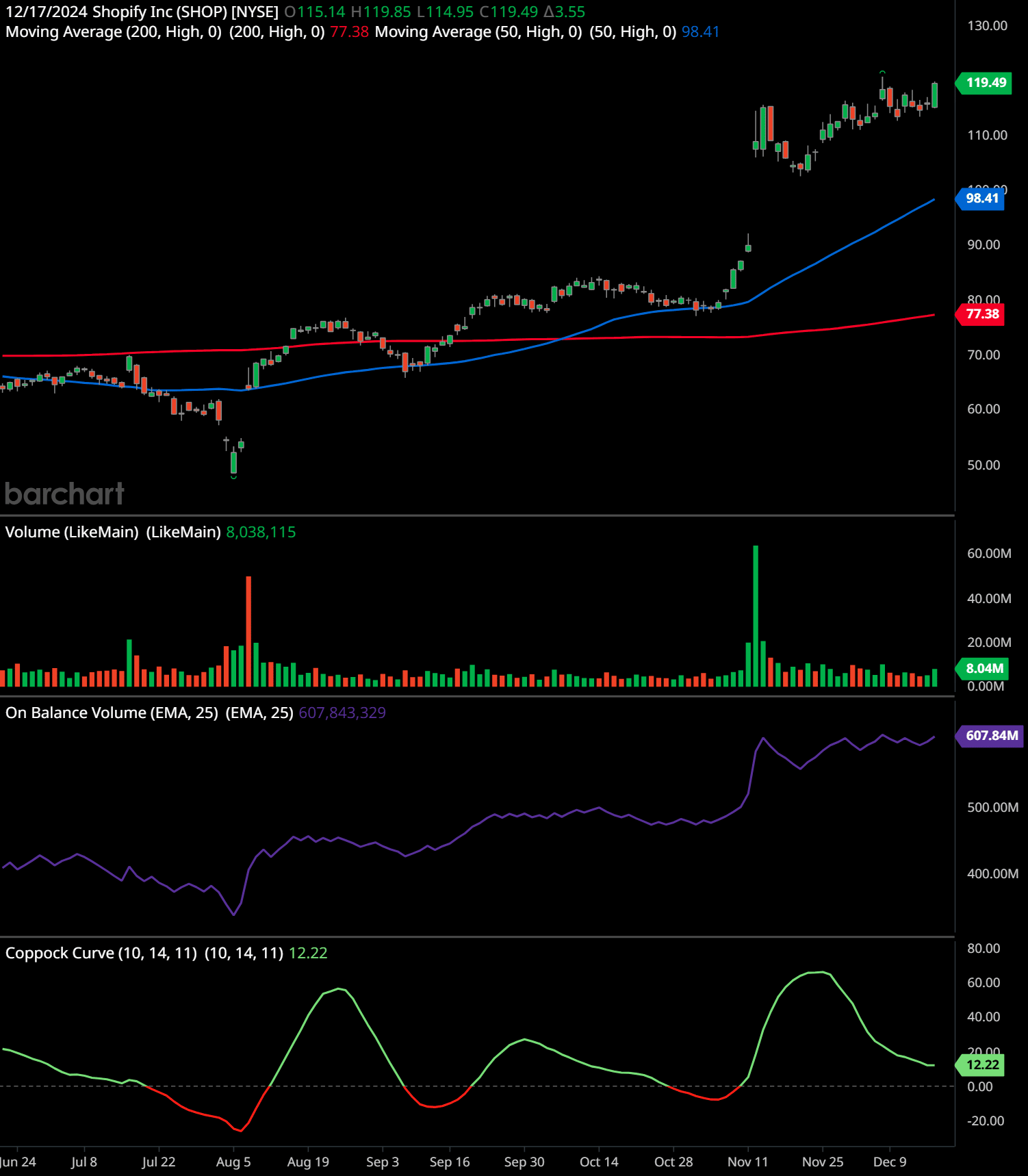Click the 130.00 price axis label
Screen dimensions: 1028x1176
click(x=987, y=26)
